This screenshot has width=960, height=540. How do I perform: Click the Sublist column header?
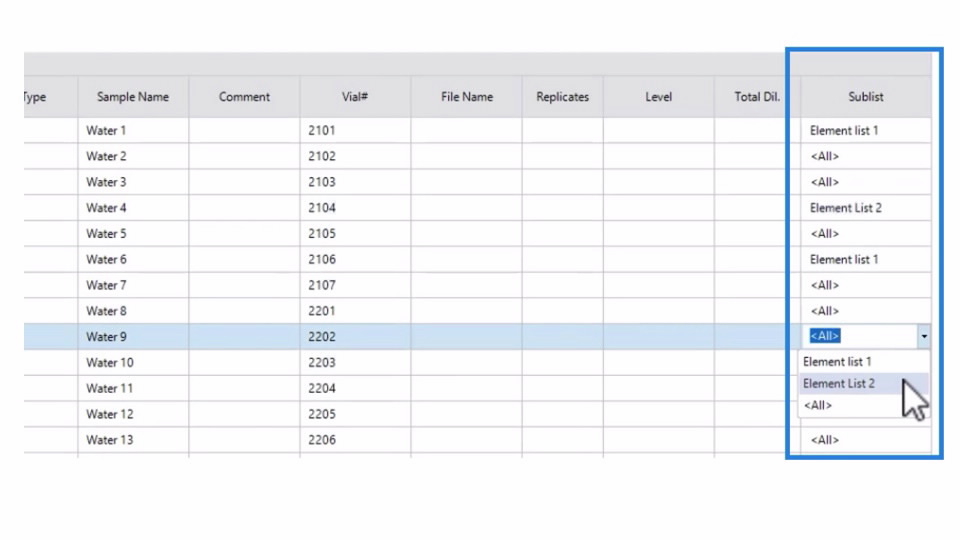click(865, 97)
